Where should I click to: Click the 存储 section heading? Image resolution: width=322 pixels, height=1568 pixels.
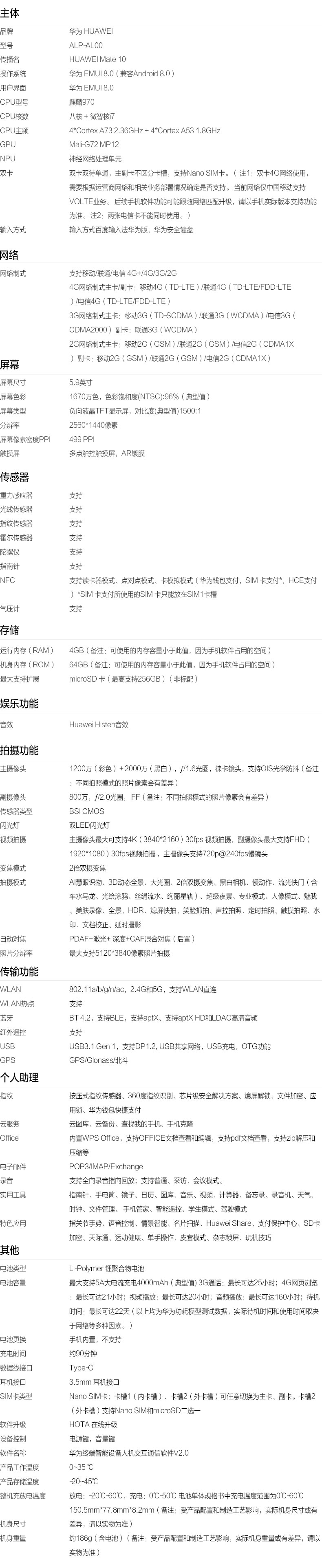(10, 630)
